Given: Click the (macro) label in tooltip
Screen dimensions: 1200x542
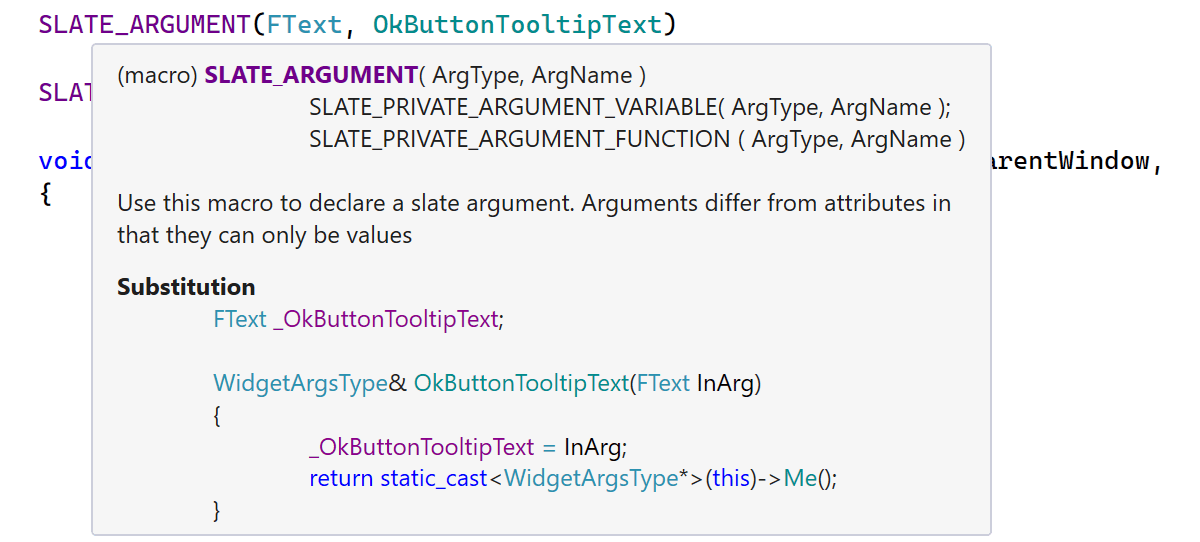Looking at the screenshot, I should (157, 76).
